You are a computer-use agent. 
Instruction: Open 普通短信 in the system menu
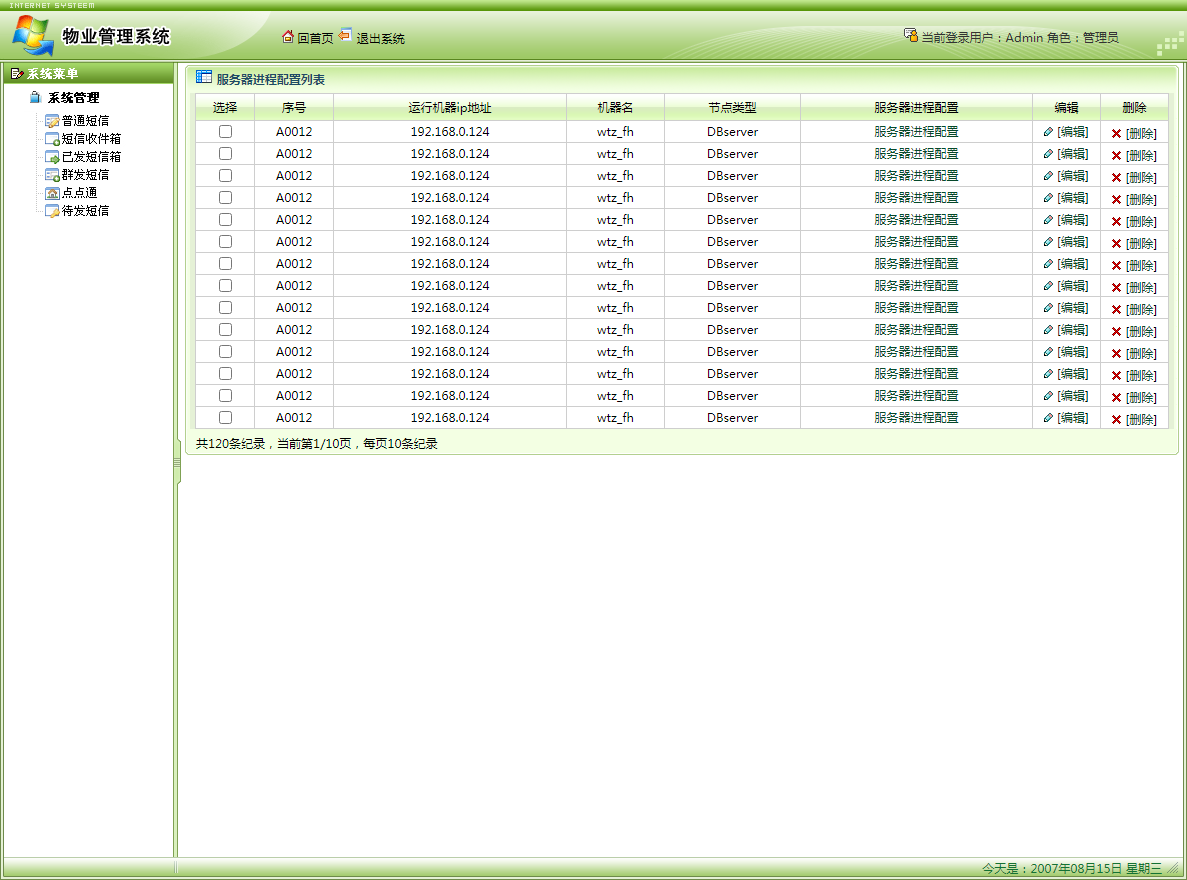point(85,121)
